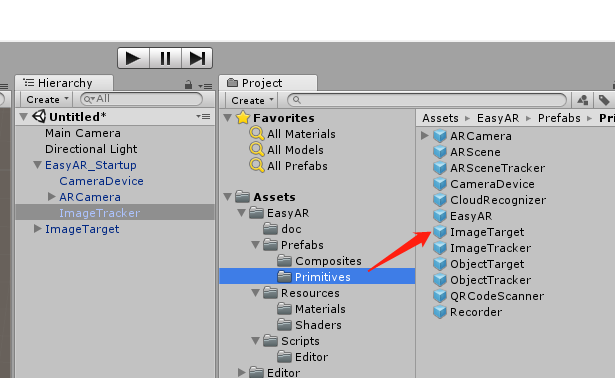Select the CameraDevice prefab asset
The height and width of the screenshot is (378, 615).
[492, 185]
